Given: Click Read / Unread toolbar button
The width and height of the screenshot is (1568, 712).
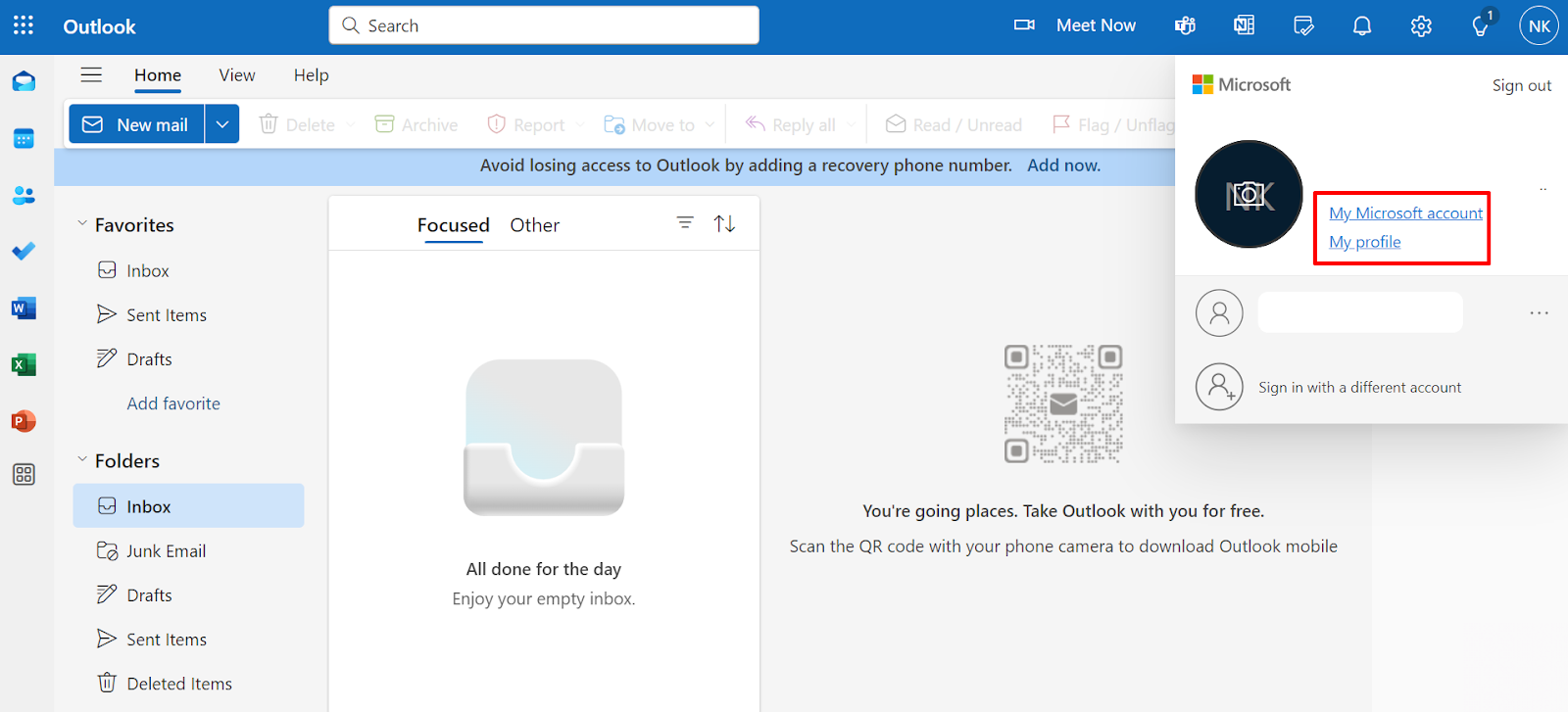Looking at the screenshot, I should click(954, 124).
